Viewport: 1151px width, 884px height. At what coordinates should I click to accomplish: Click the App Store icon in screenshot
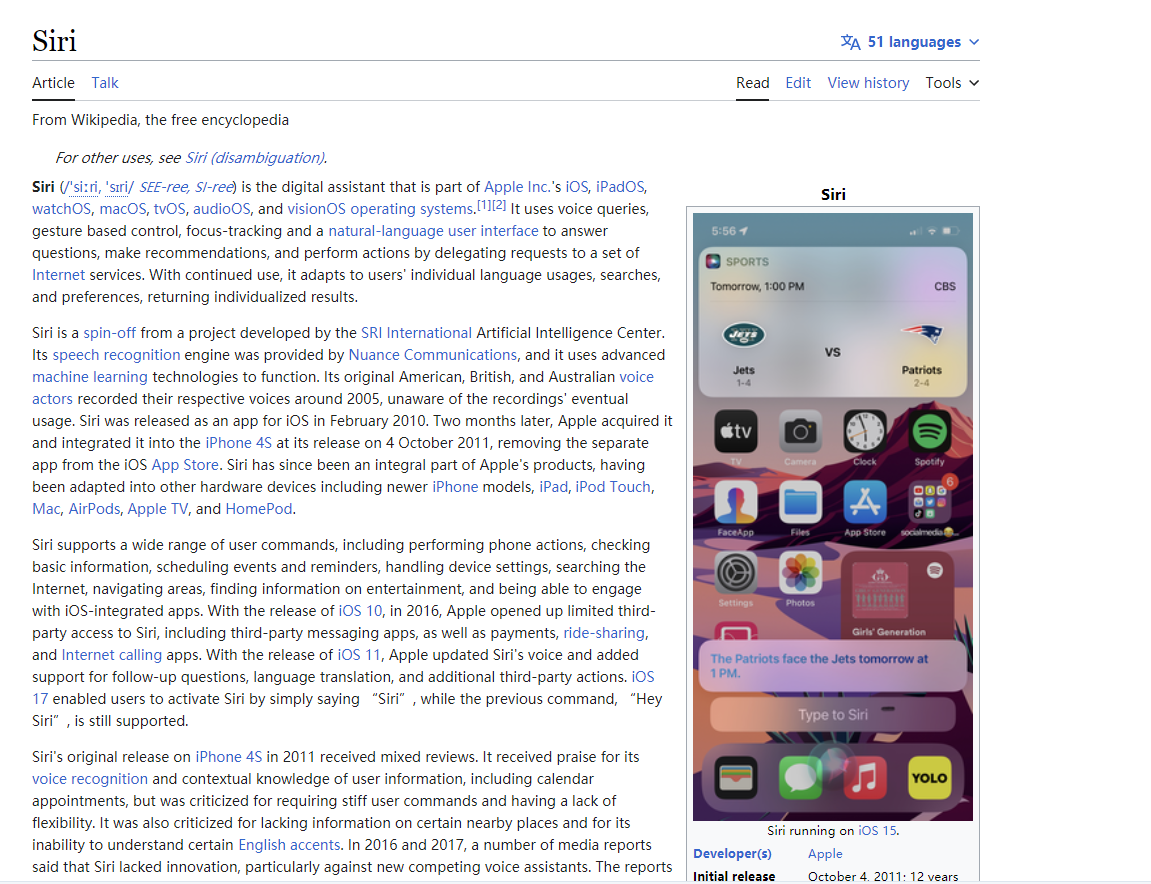click(x=865, y=502)
